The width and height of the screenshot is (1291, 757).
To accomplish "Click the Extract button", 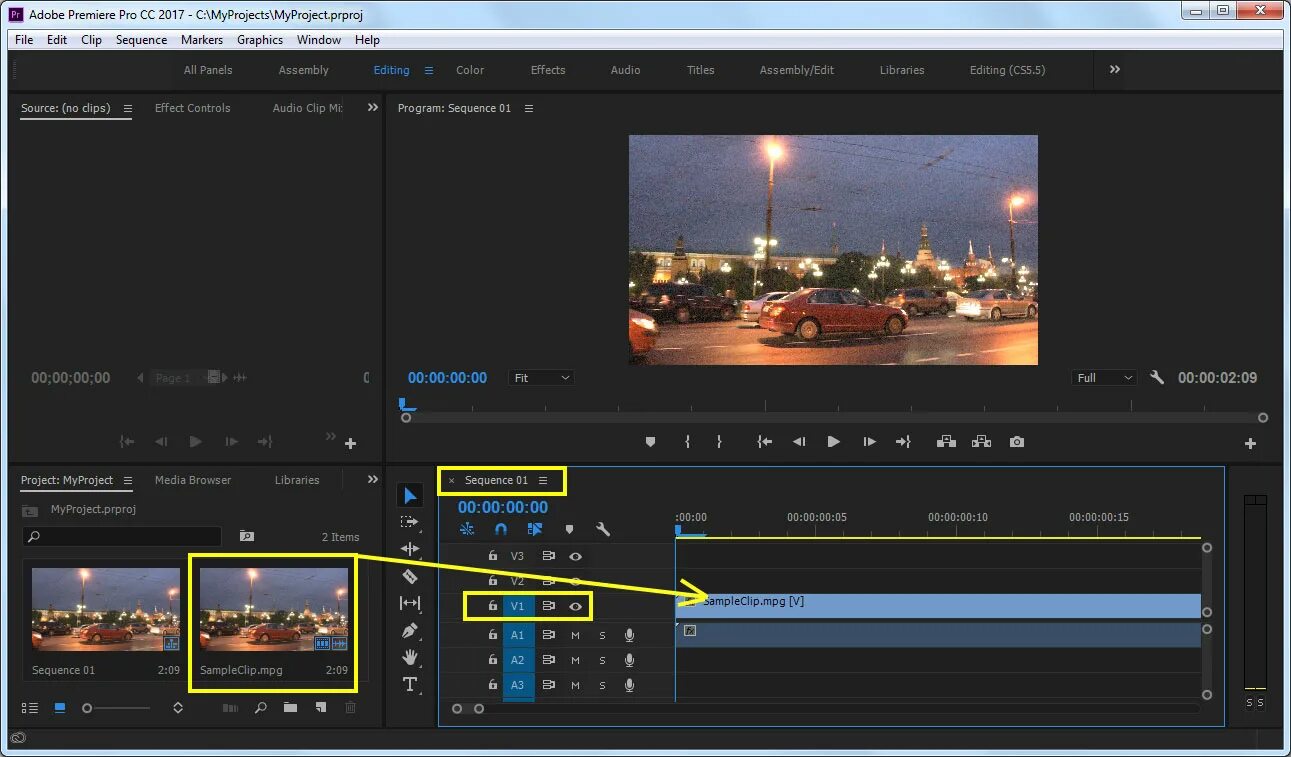I will [981, 442].
